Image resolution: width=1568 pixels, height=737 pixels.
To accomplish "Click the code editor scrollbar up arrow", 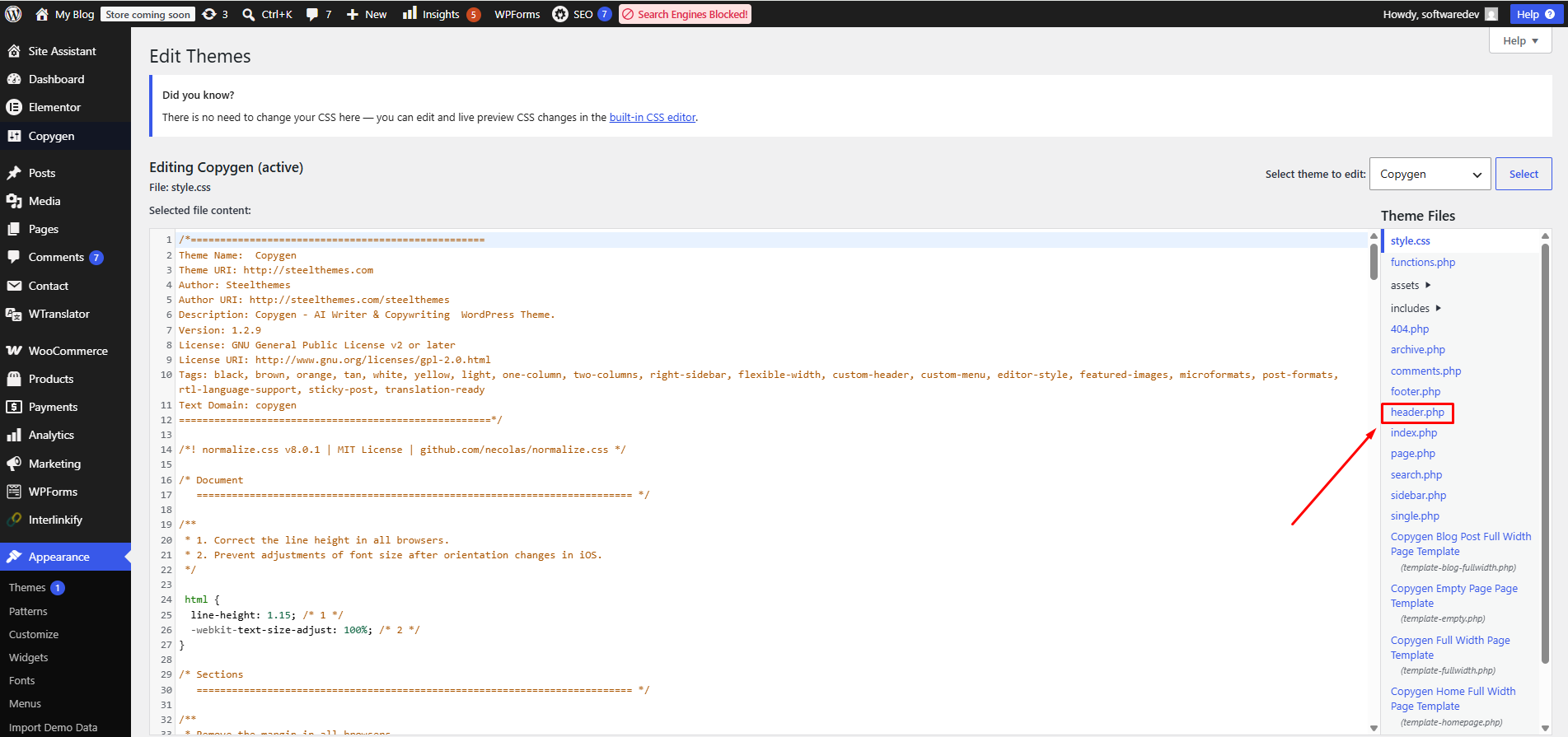I will 1374,236.
